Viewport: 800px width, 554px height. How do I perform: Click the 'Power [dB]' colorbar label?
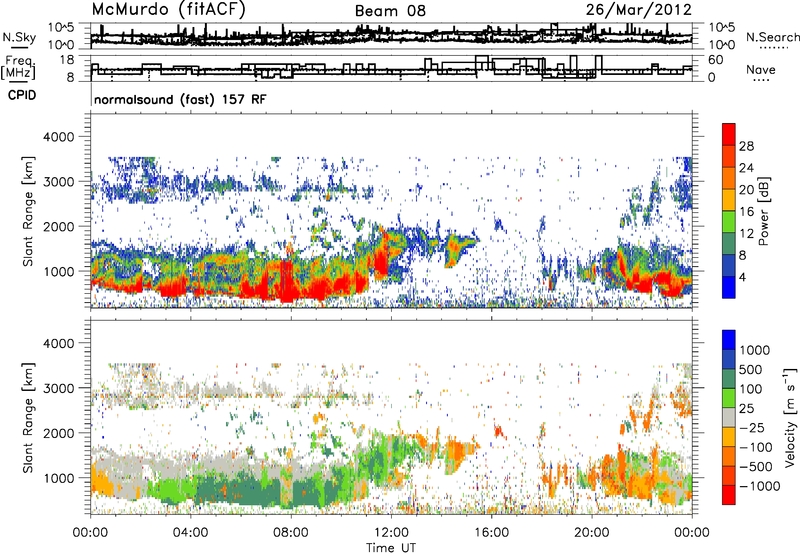(763, 211)
